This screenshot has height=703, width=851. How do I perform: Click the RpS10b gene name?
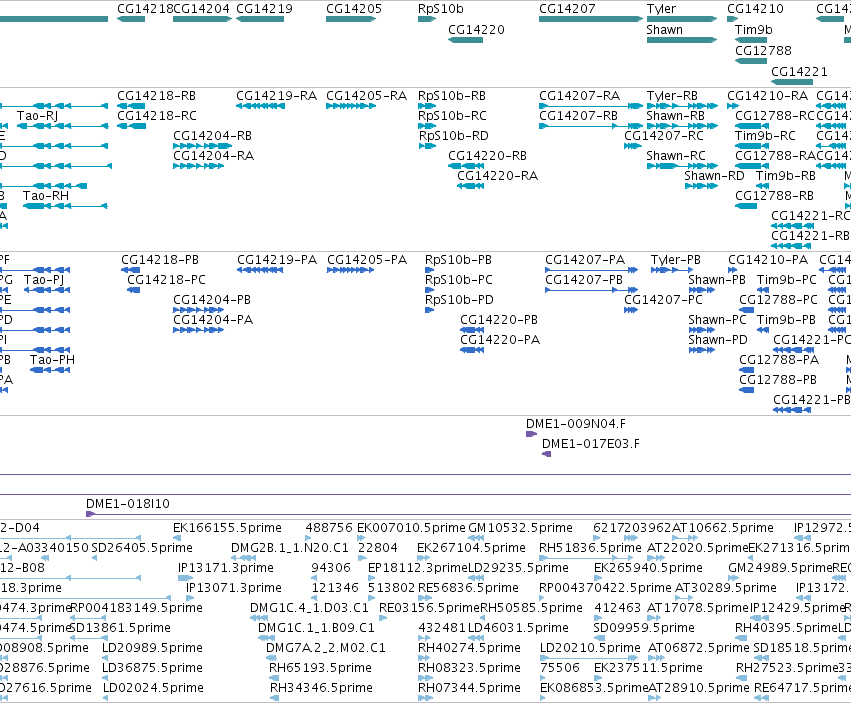(441, 9)
